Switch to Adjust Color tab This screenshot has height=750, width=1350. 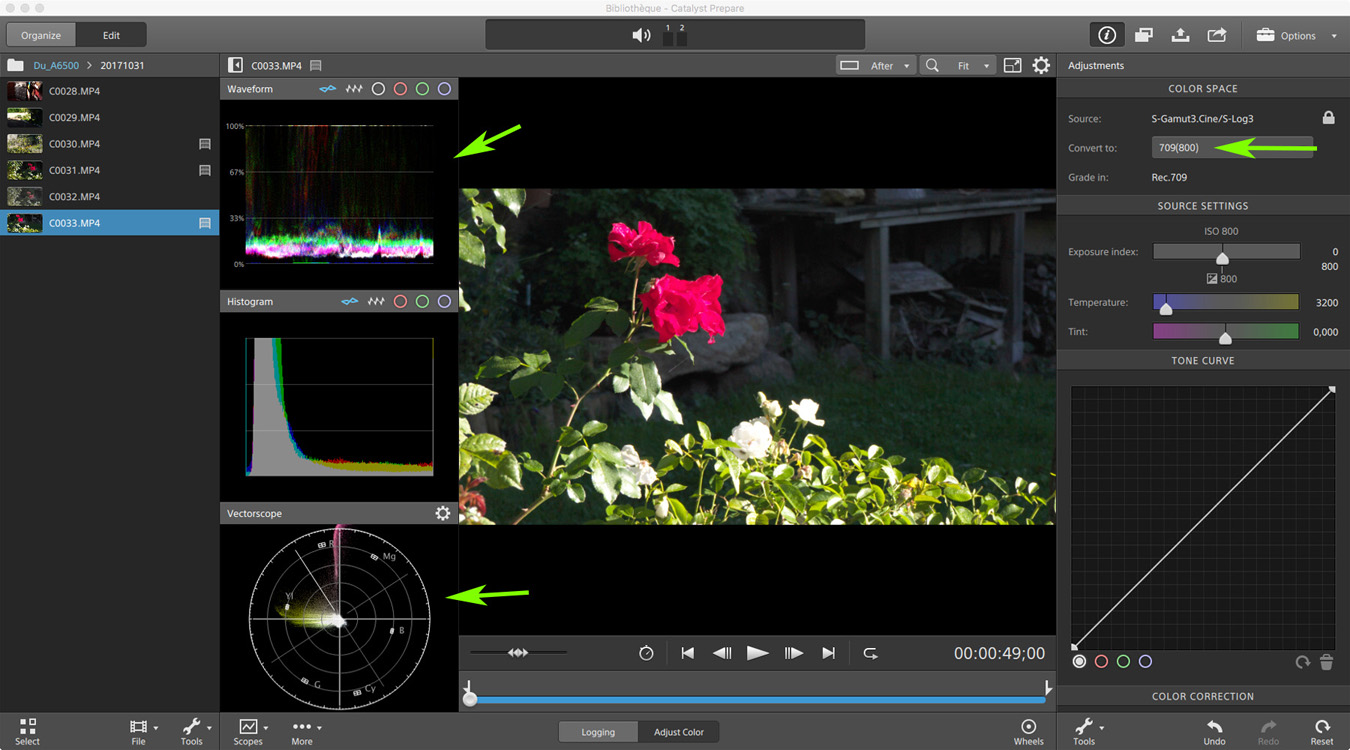[678, 732]
